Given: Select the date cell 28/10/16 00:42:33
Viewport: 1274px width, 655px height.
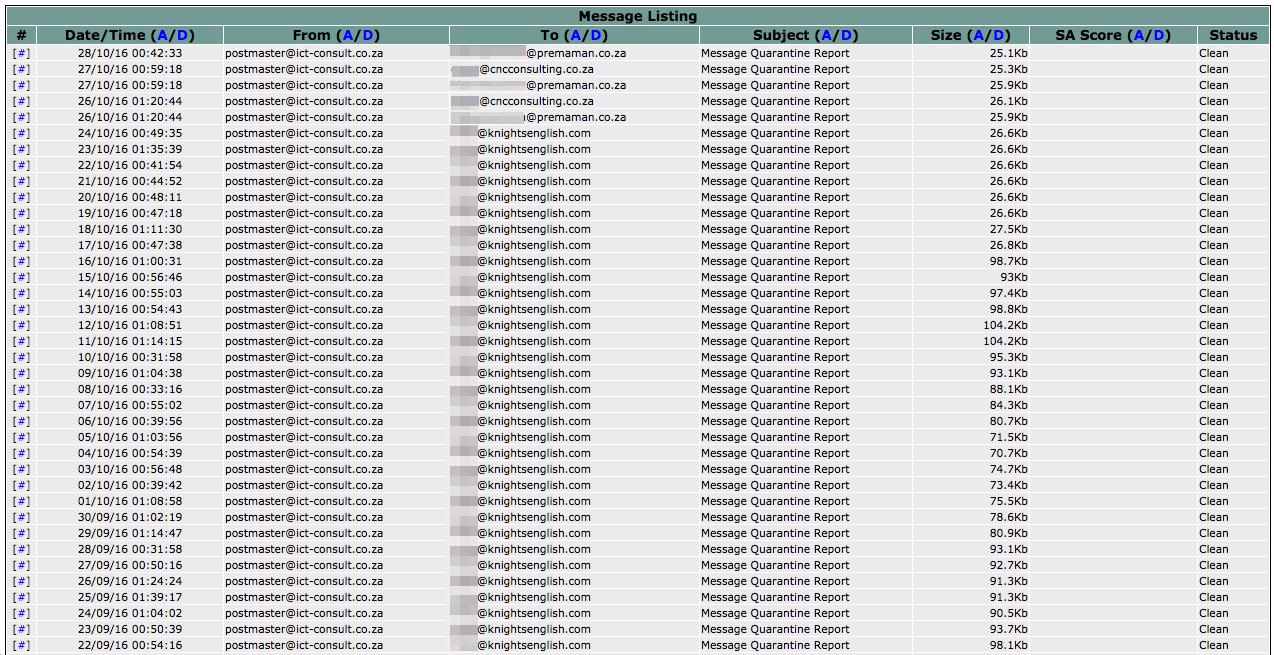Looking at the screenshot, I should pos(130,53).
